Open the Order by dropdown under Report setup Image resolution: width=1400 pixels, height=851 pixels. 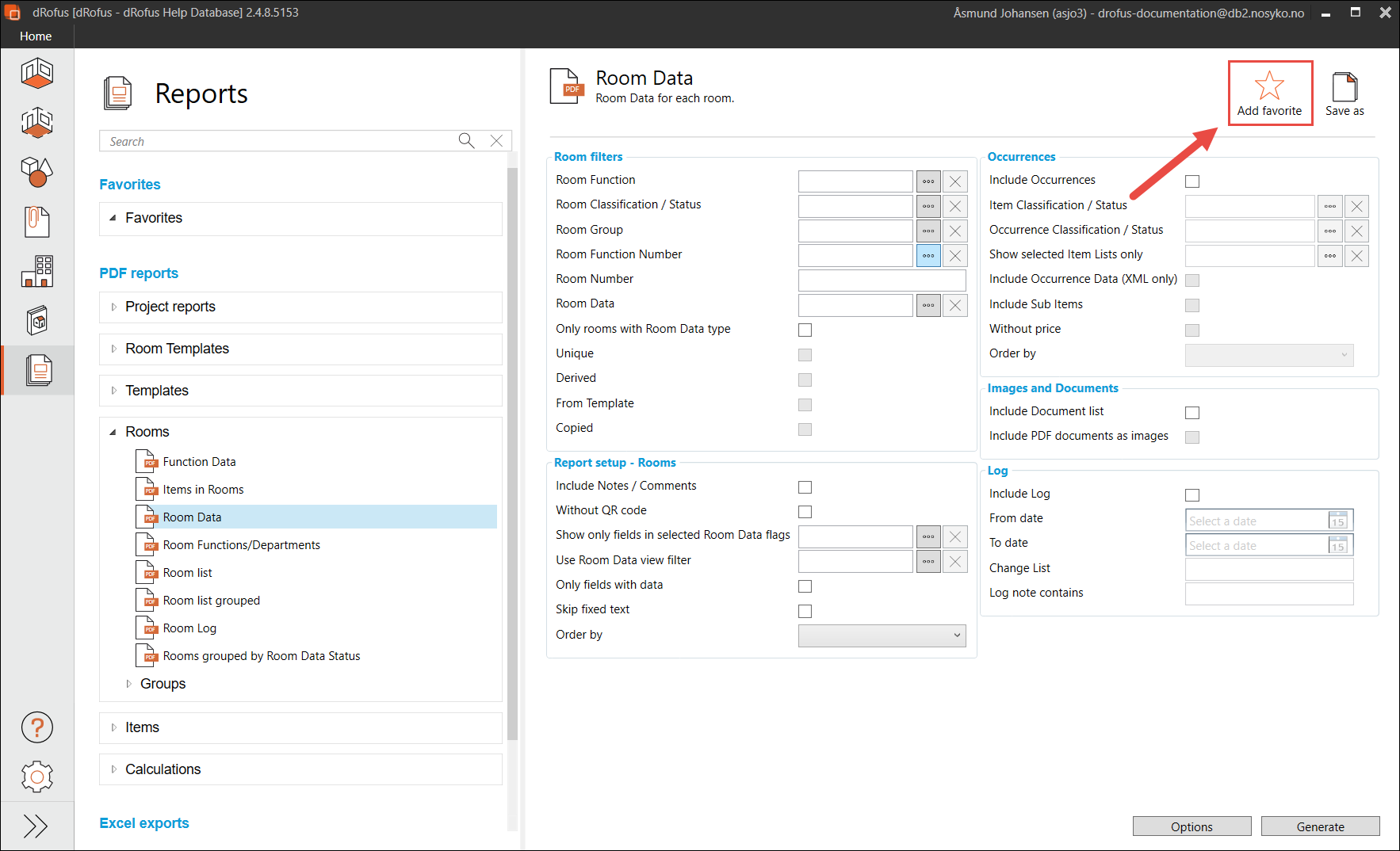[x=882, y=635]
